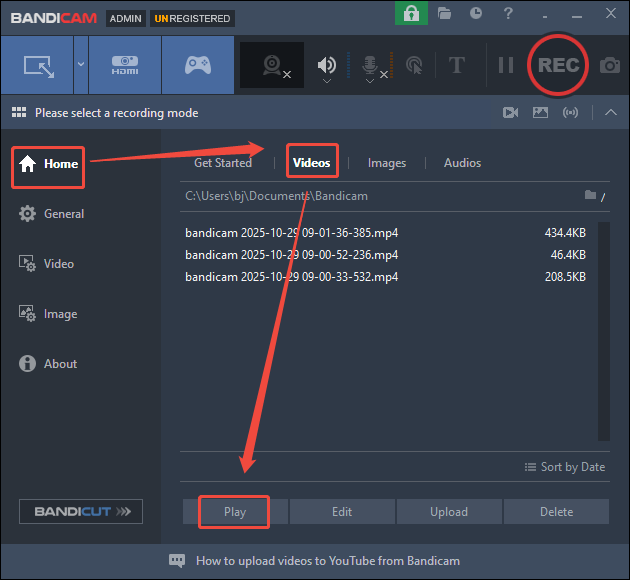Open the About section
Image resolution: width=630 pixels, height=580 pixels.
(48, 364)
